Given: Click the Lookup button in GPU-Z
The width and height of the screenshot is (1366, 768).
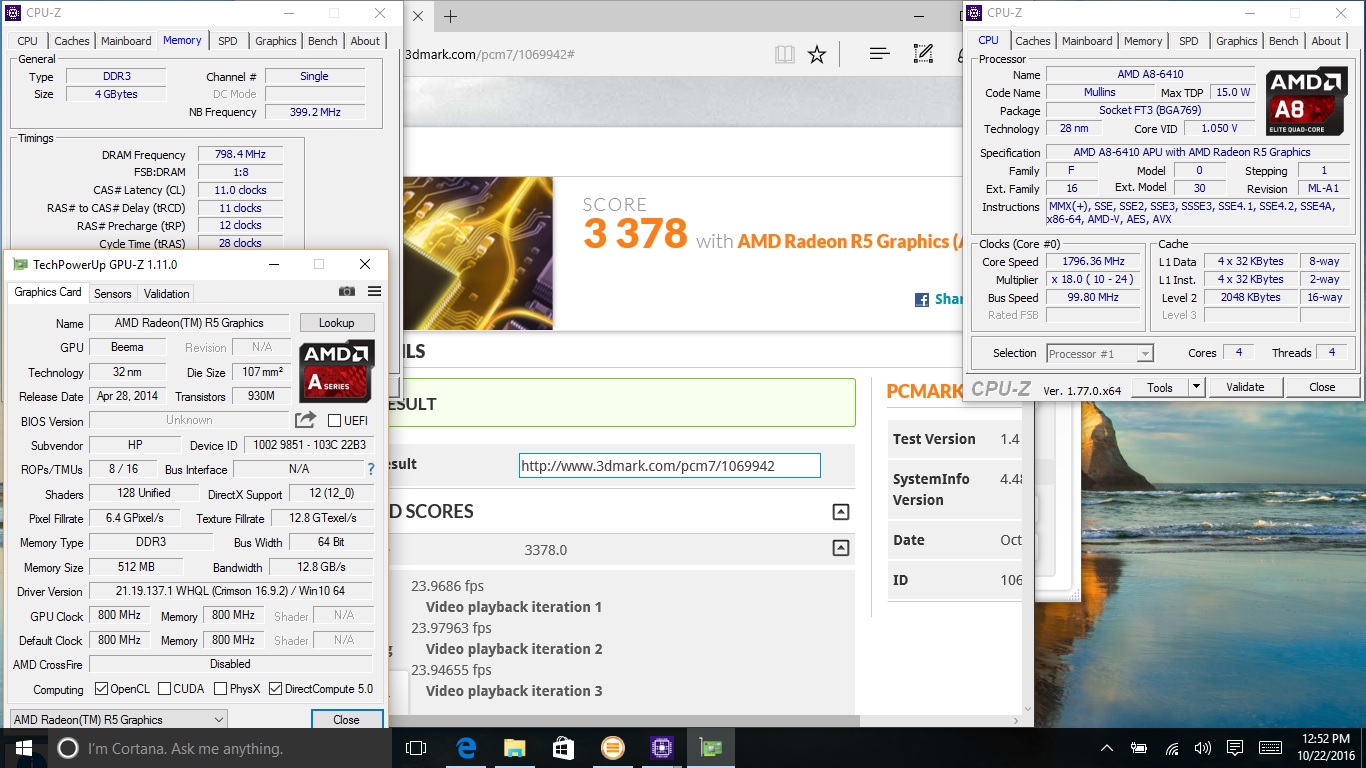Looking at the screenshot, I should (336, 322).
